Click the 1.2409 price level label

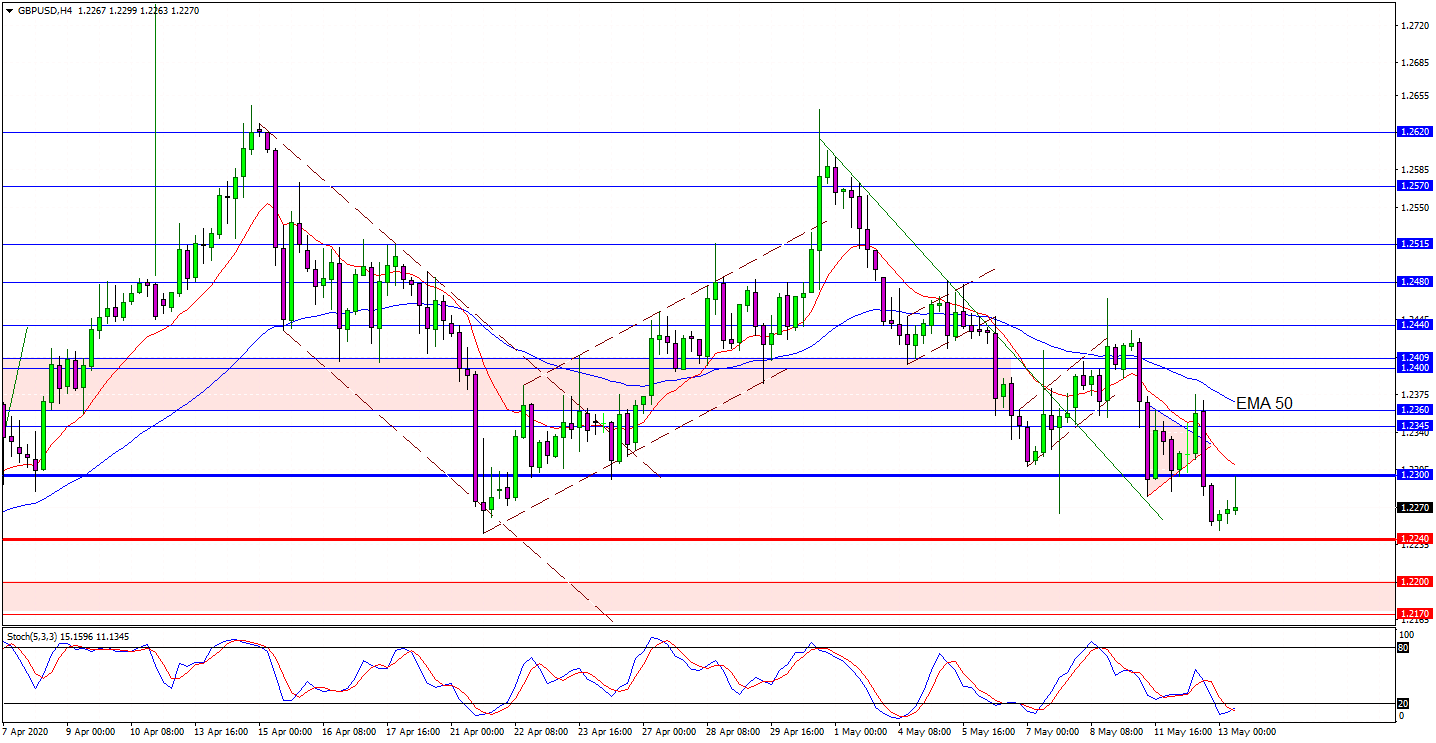click(1413, 357)
